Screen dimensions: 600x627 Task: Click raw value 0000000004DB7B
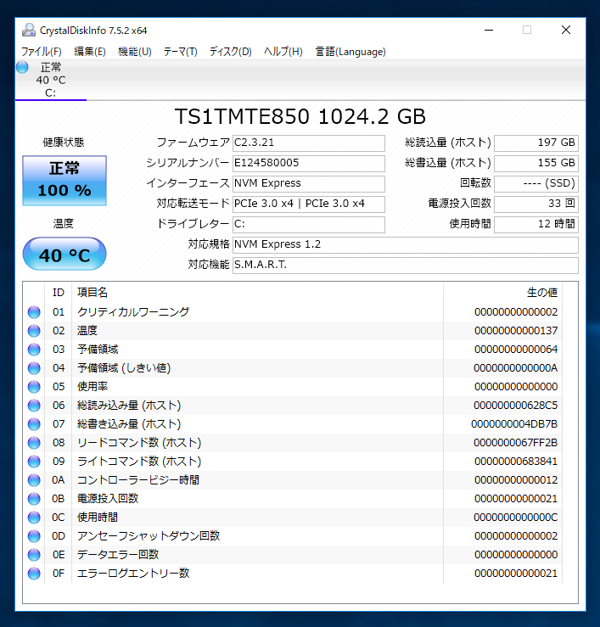[x=514, y=424]
